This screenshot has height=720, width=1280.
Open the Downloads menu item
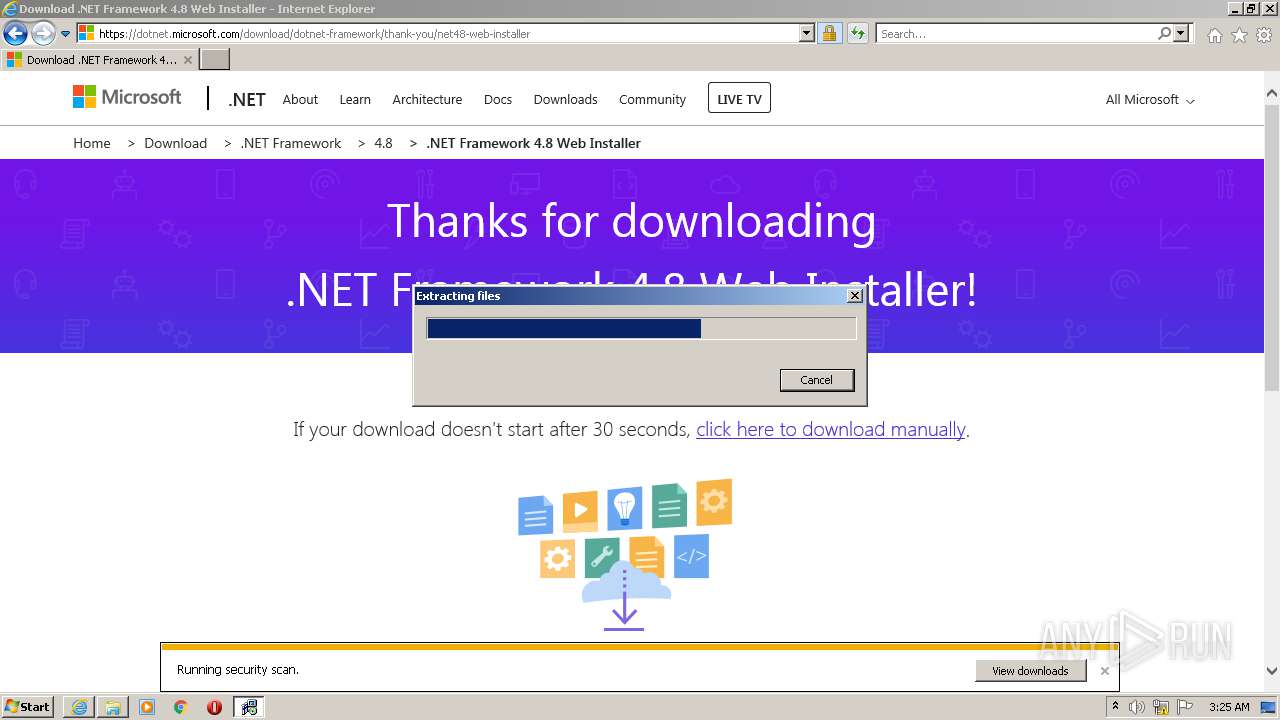point(565,99)
